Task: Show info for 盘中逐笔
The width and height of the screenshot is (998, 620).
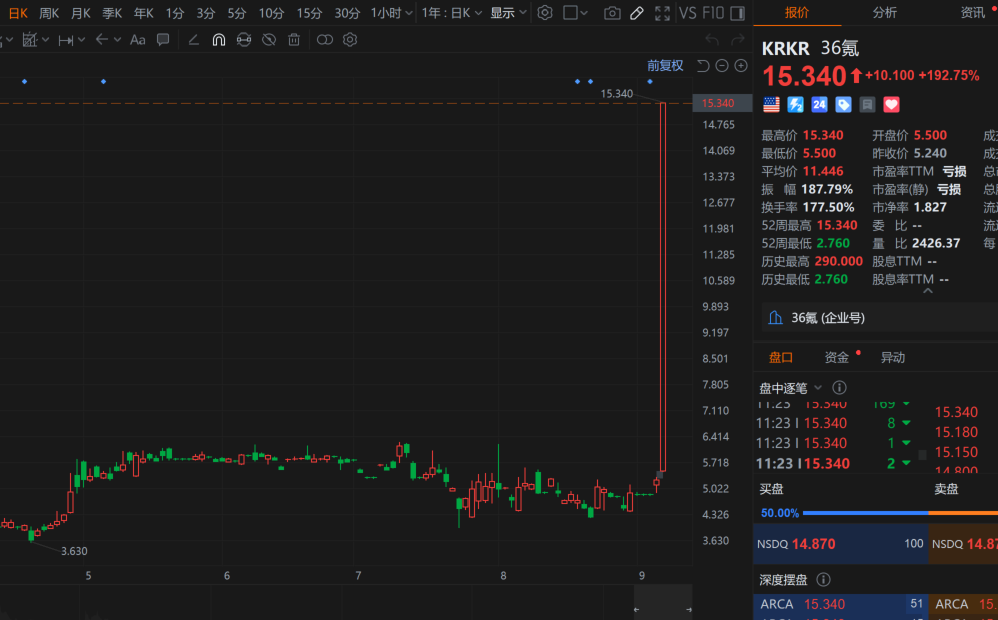Action: (x=840, y=387)
